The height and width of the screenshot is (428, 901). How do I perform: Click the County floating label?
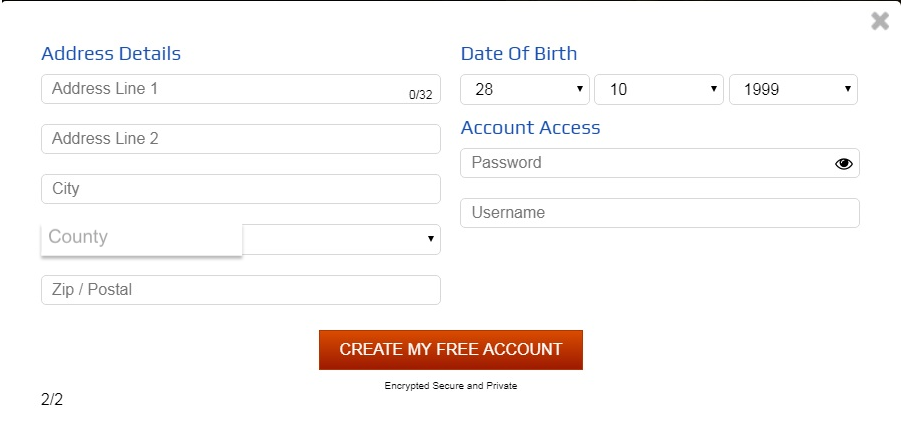click(x=78, y=237)
